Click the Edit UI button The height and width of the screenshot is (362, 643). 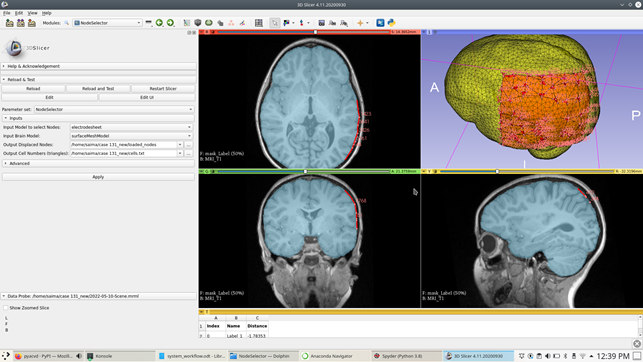pos(147,97)
